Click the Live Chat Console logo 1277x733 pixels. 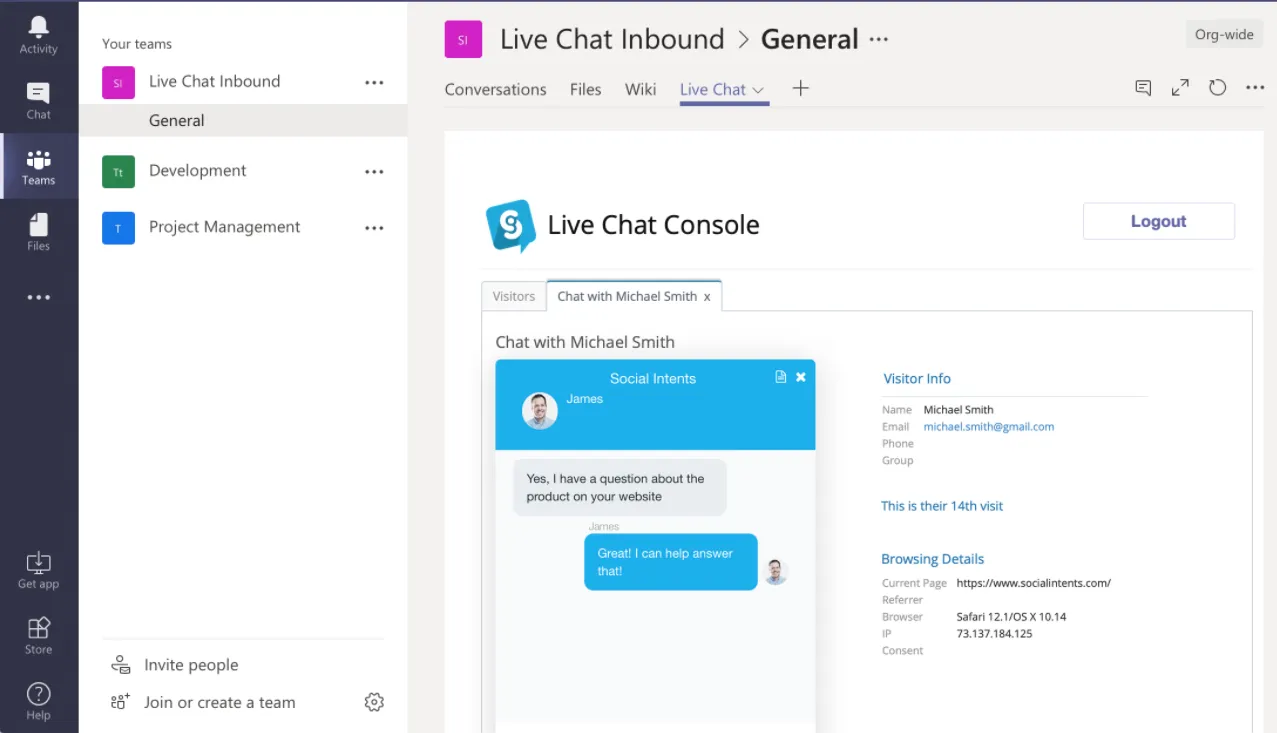coord(511,225)
